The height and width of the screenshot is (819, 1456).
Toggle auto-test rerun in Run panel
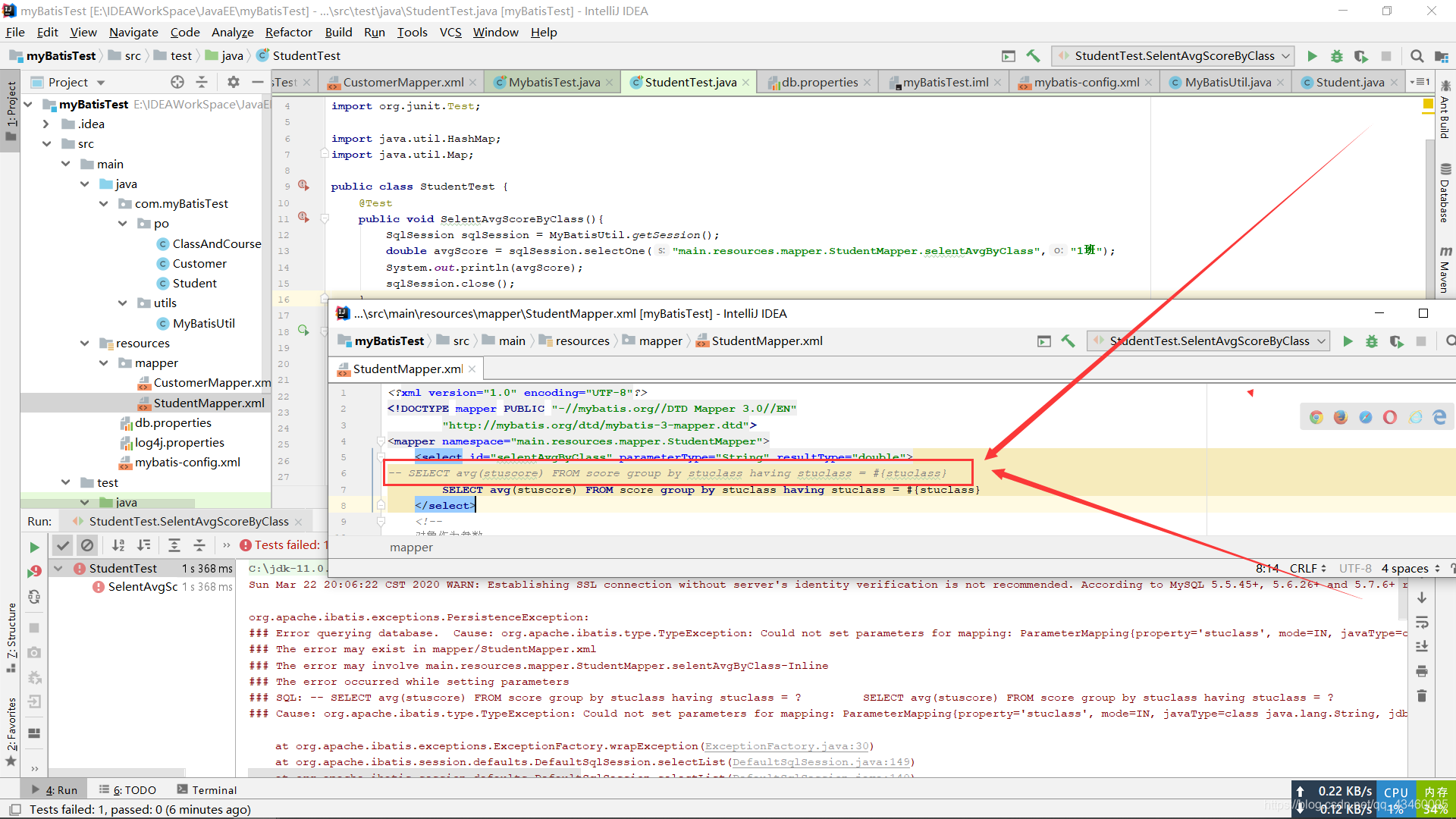(34, 597)
